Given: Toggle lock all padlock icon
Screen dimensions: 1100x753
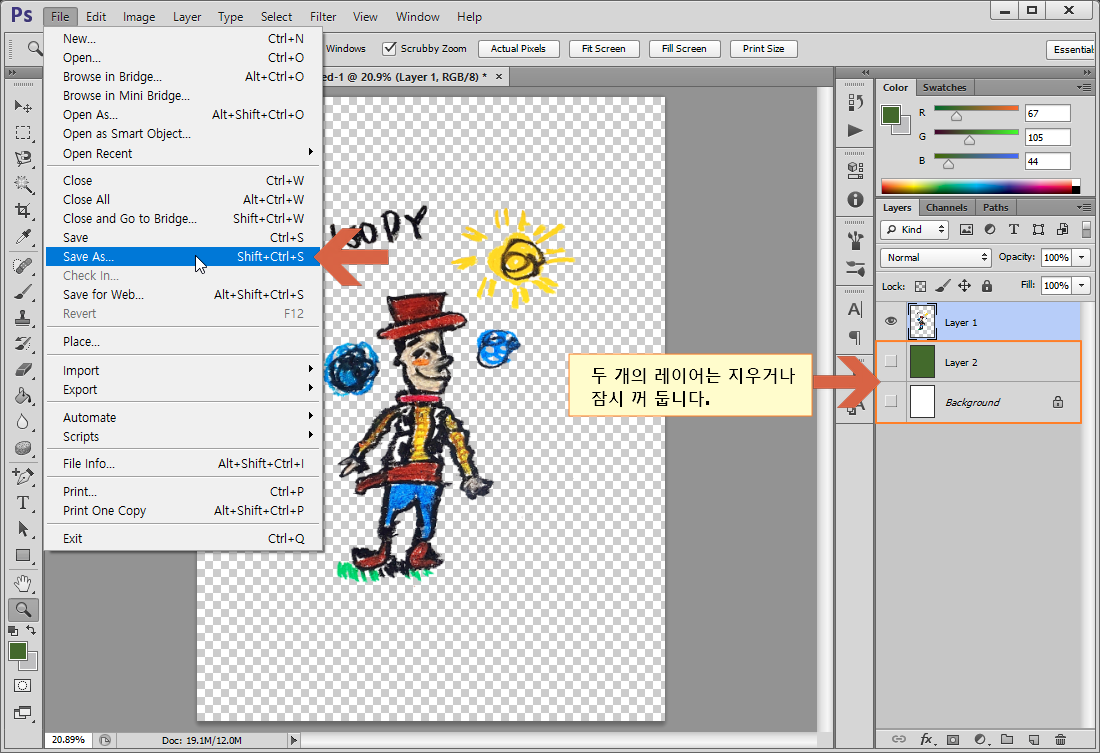Looking at the screenshot, I should coord(987,286).
